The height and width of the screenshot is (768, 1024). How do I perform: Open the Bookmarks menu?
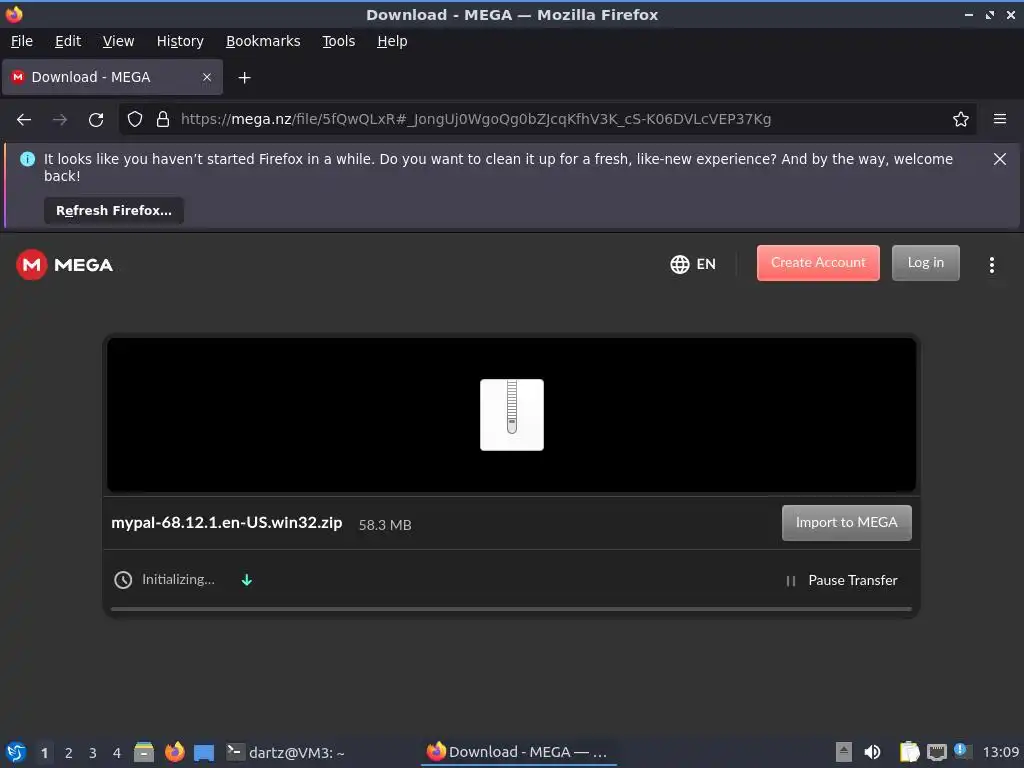[263, 41]
